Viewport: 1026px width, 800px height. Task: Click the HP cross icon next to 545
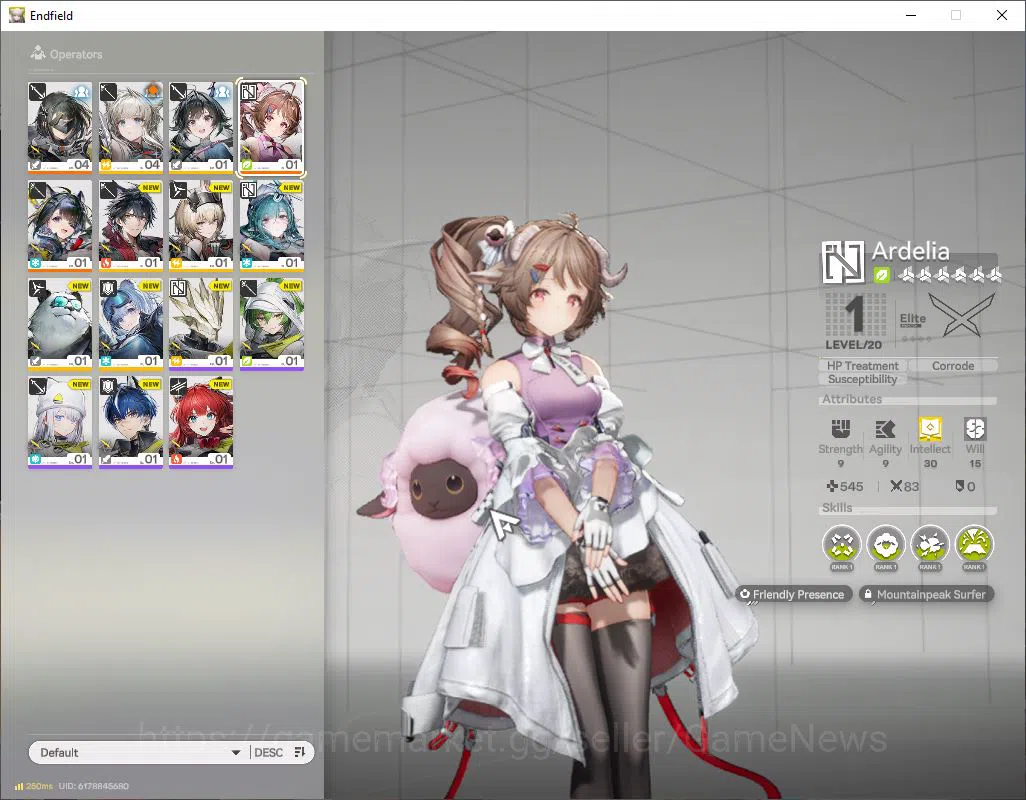point(832,486)
